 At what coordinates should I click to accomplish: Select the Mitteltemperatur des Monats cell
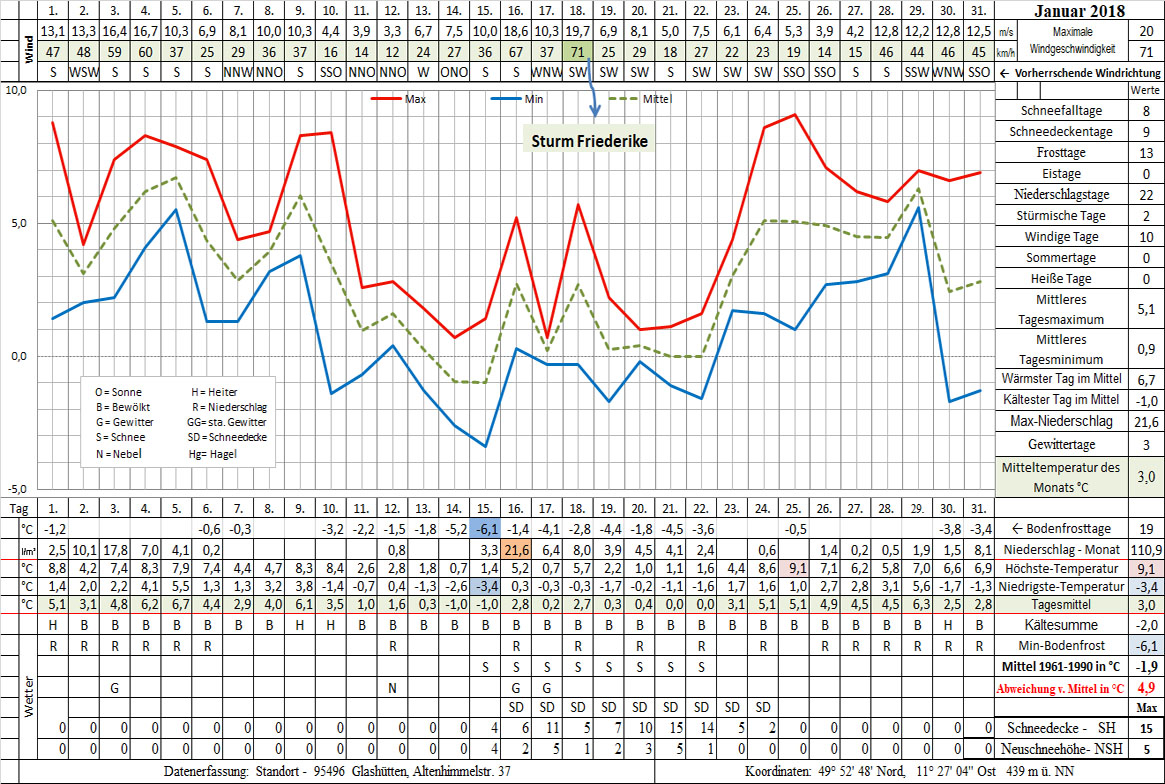point(1063,477)
